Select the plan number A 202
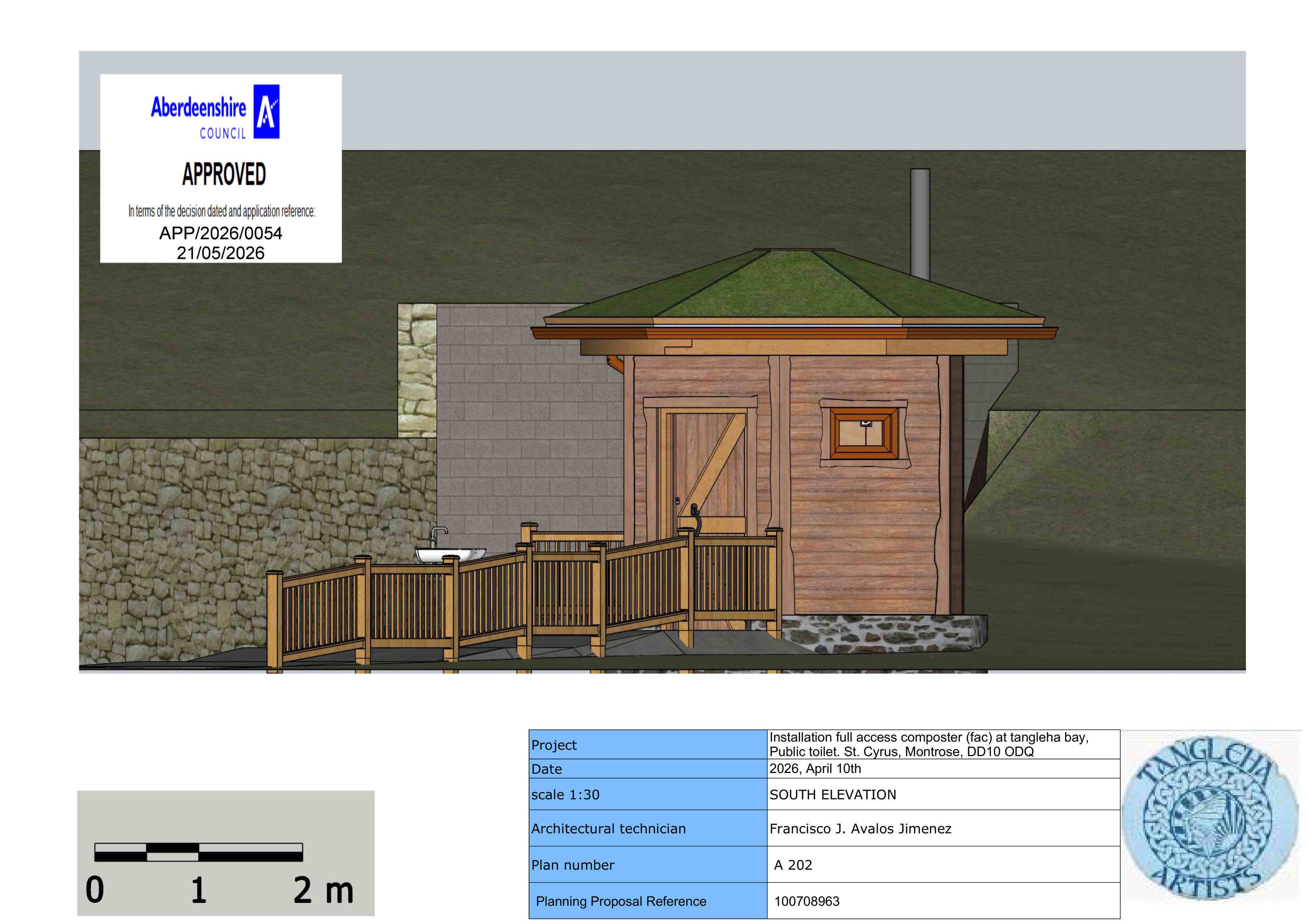The width and height of the screenshot is (1308, 924). pos(793,865)
